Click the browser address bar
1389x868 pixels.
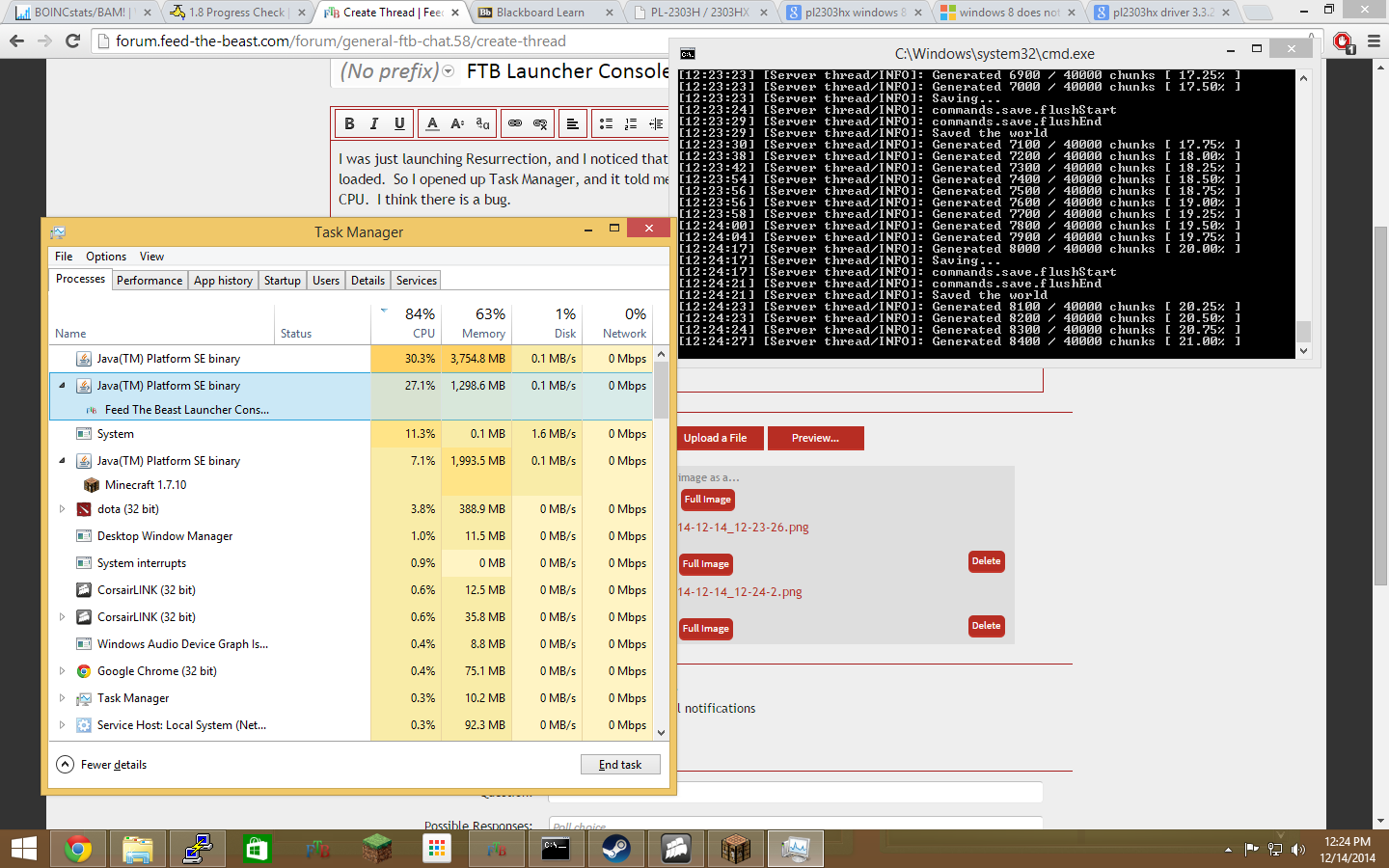(x=386, y=41)
